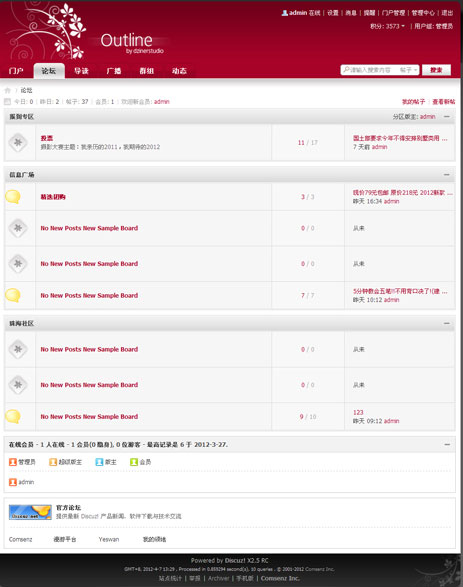Click the gray forum icon beside 投票 board

pyautogui.click(x=18, y=142)
